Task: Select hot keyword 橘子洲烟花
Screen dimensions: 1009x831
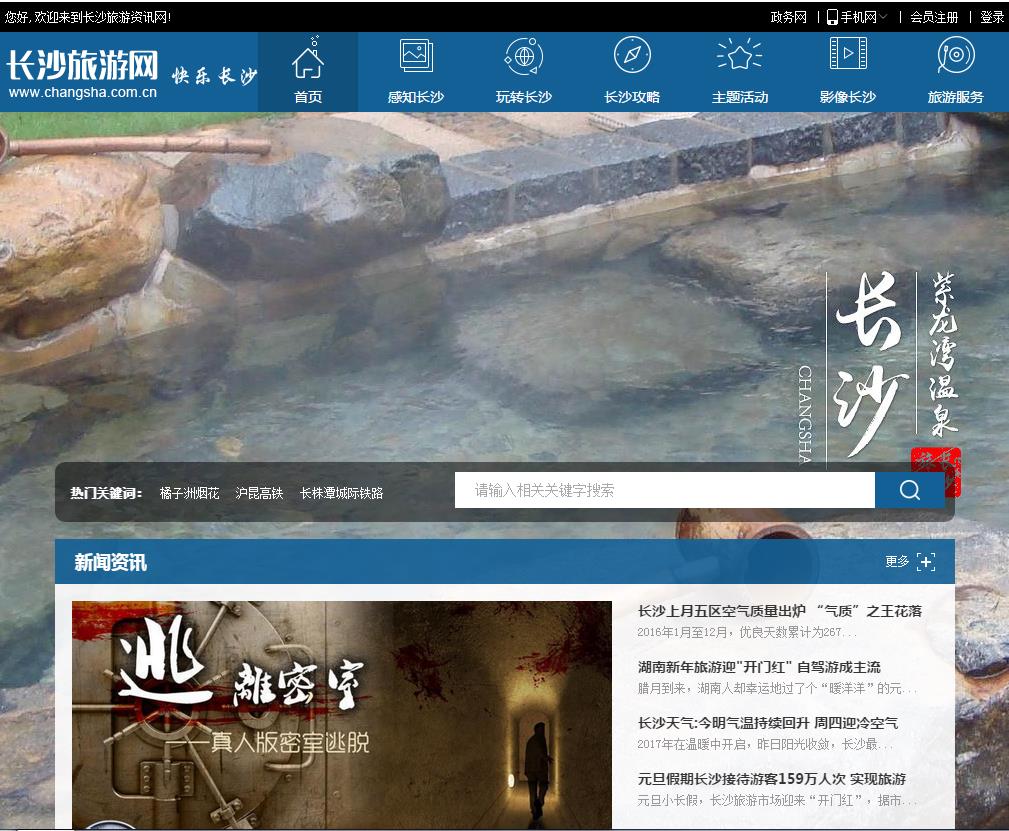Action: [x=189, y=493]
